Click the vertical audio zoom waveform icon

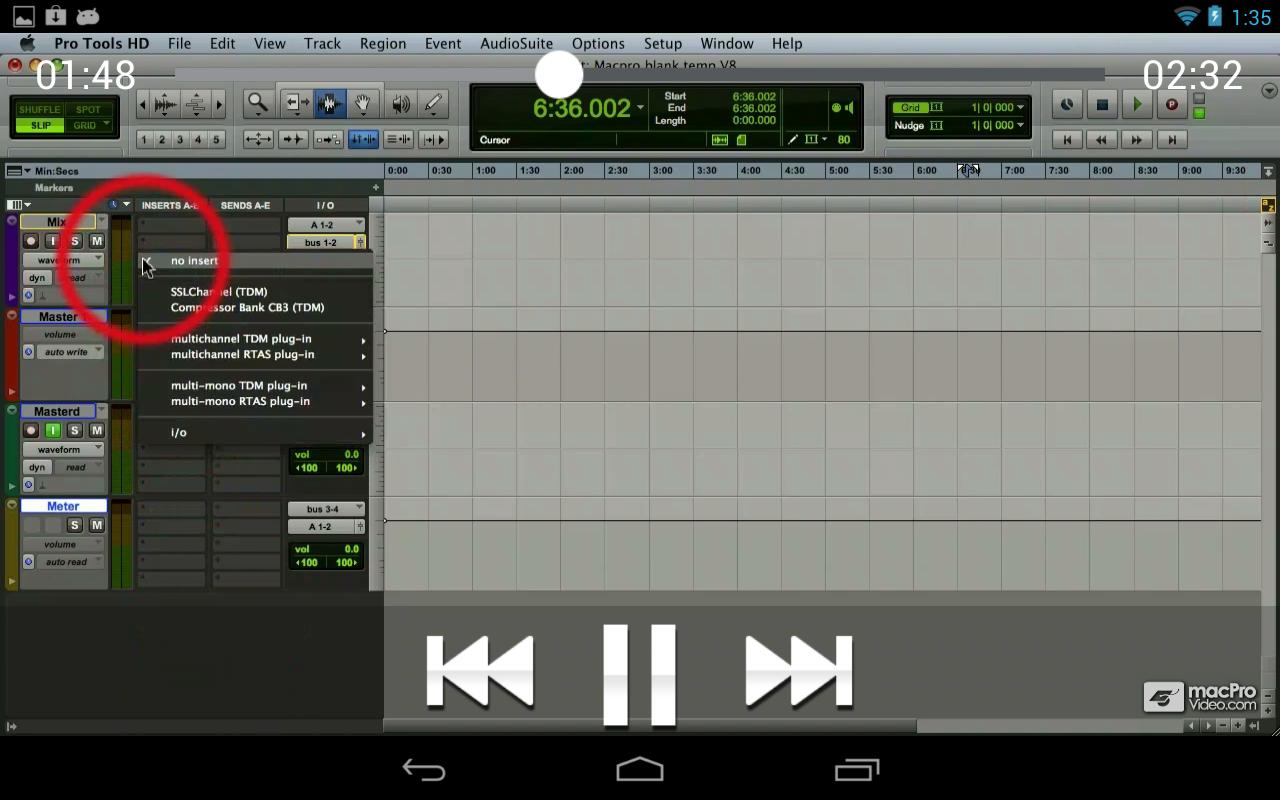pyautogui.click(x=167, y=104)
